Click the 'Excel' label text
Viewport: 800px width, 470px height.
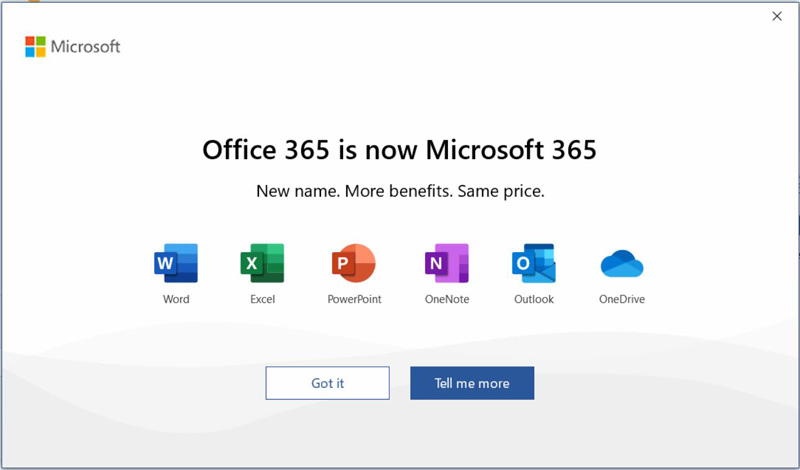click(x=262, y=299)
